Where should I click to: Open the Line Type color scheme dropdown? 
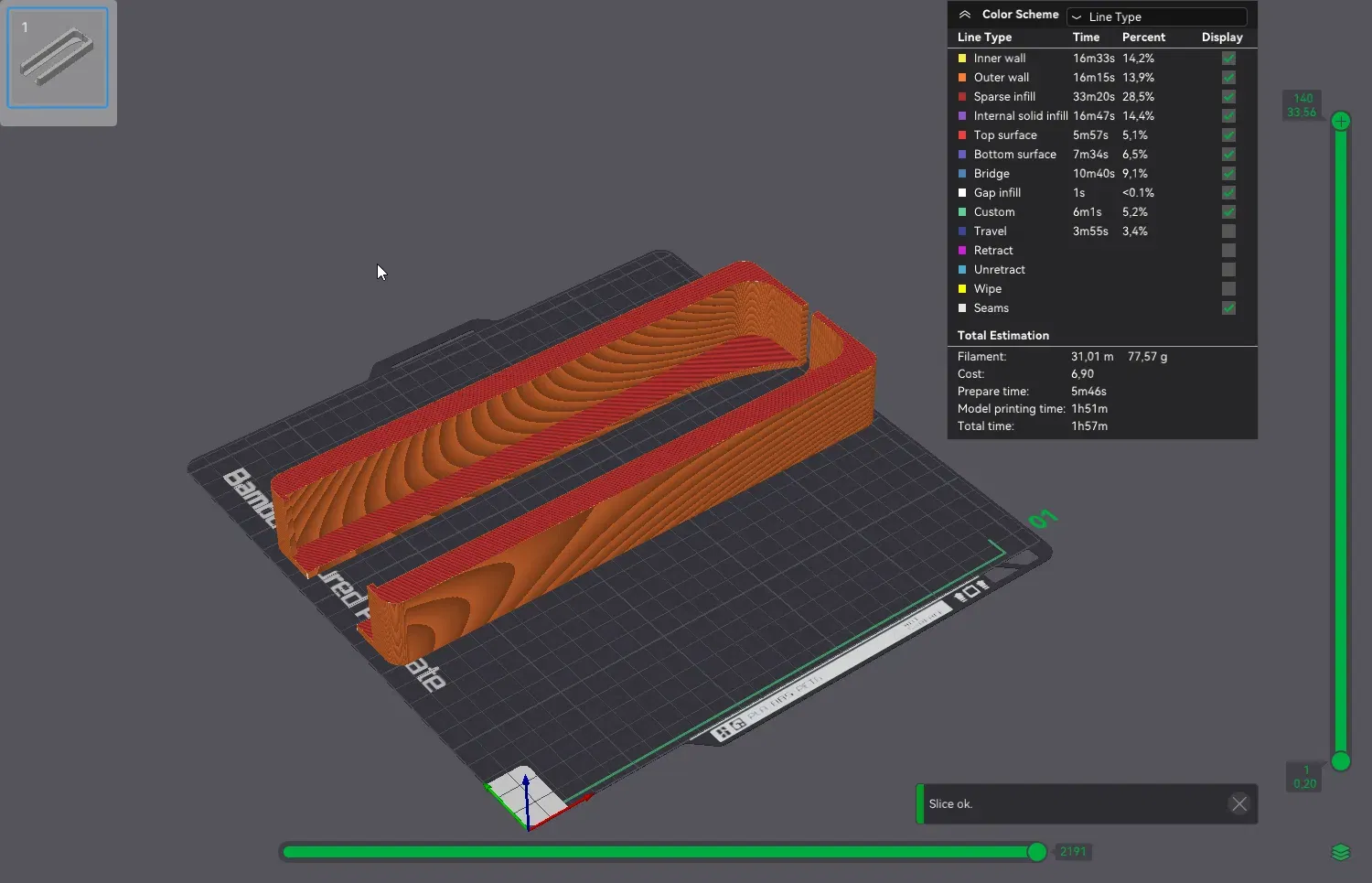(1156, 16)
